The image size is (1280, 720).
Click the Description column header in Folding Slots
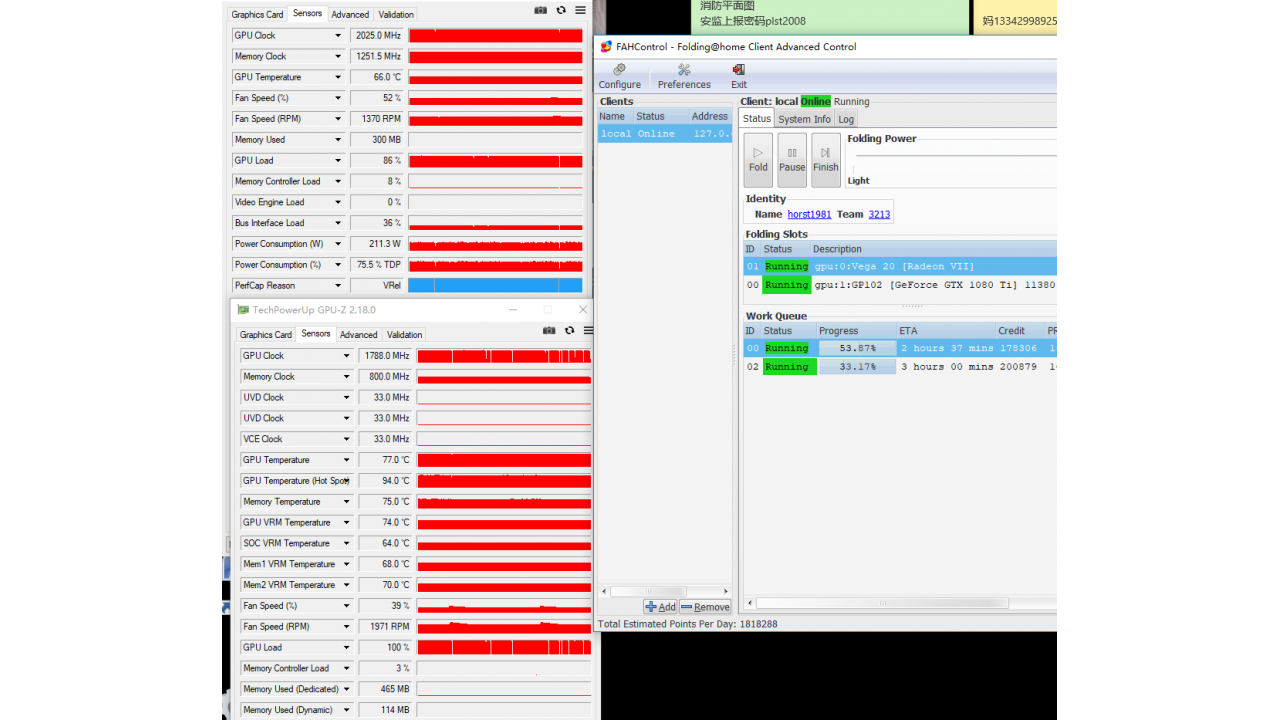[933, 249]
